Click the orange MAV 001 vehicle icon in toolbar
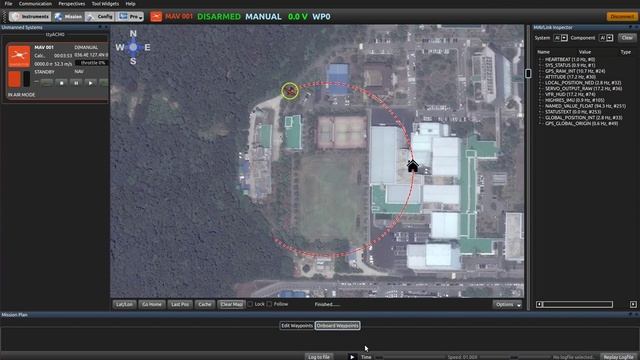The height and width of the screenshot is (360, 640). click(x=156, y=17)
